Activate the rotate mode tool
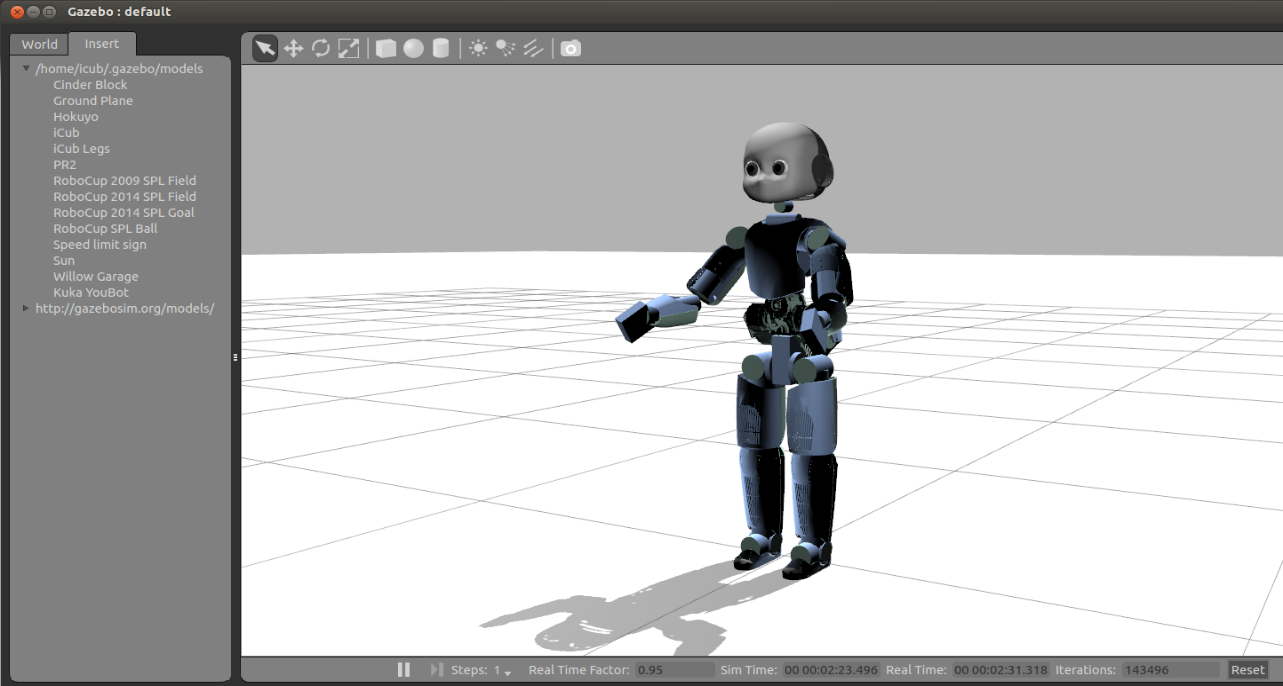Viewport: 1283px width, 686px height. [321, 48]
